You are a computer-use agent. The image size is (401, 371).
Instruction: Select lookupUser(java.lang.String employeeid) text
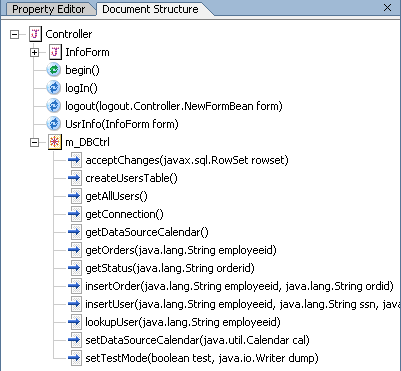click(x=183, y=322)
